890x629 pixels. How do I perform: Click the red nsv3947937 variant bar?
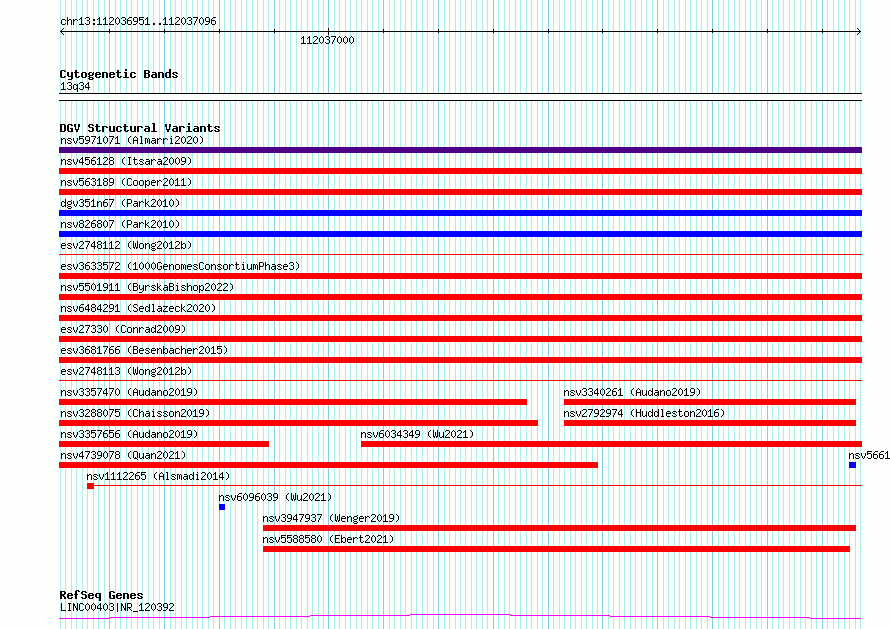559,528
